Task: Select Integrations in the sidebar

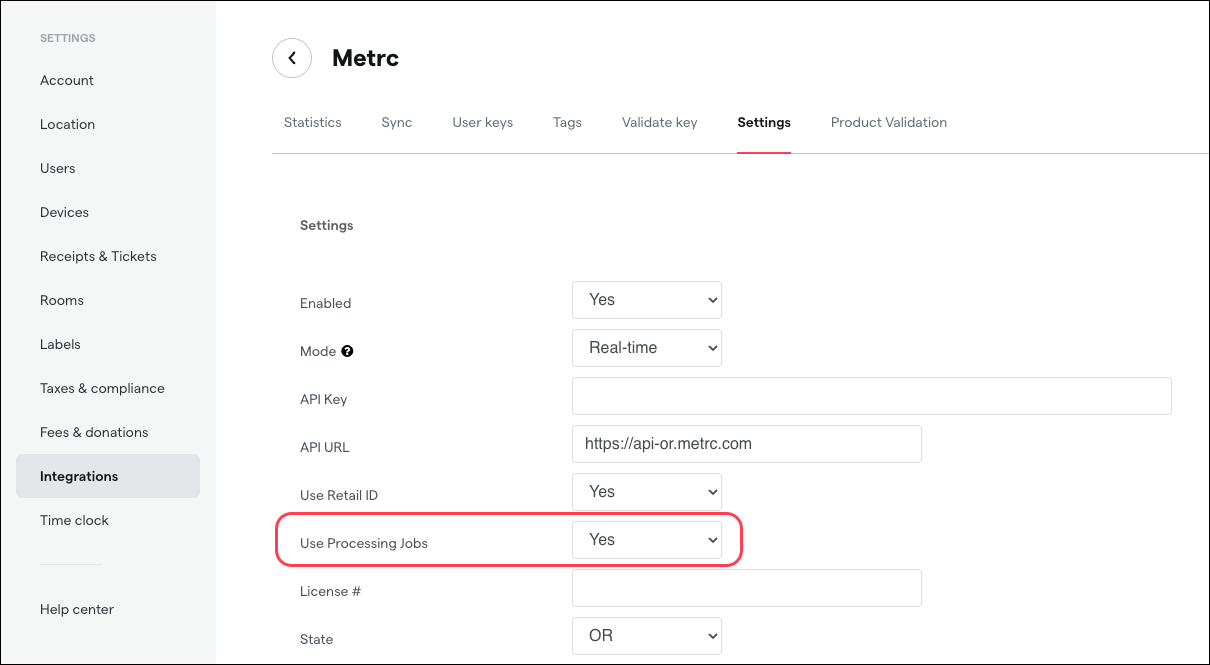Action: coord(108,476)
